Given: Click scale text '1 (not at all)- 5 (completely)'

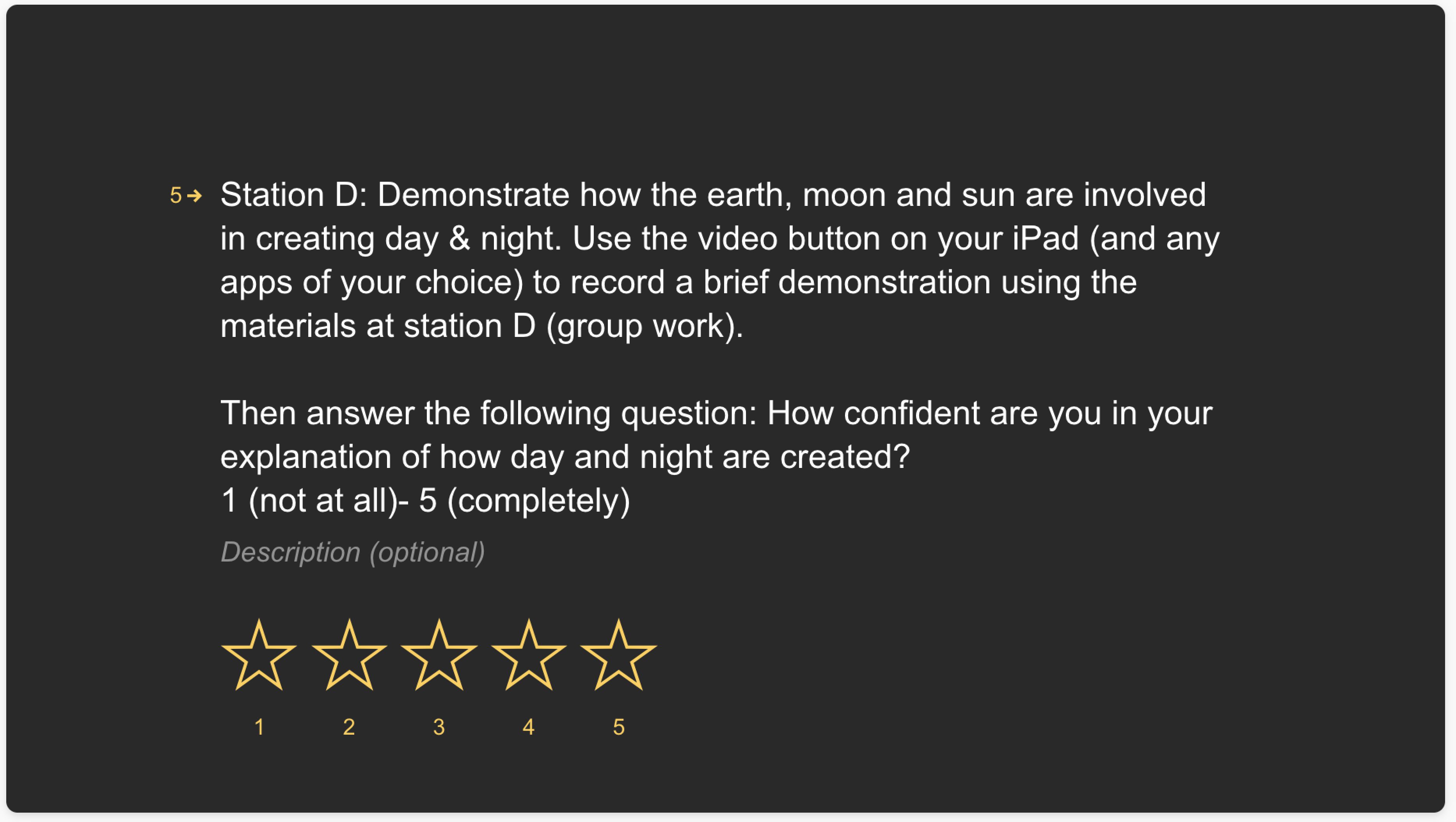Looking at the screenshot, I should click(x=425, y=501).
